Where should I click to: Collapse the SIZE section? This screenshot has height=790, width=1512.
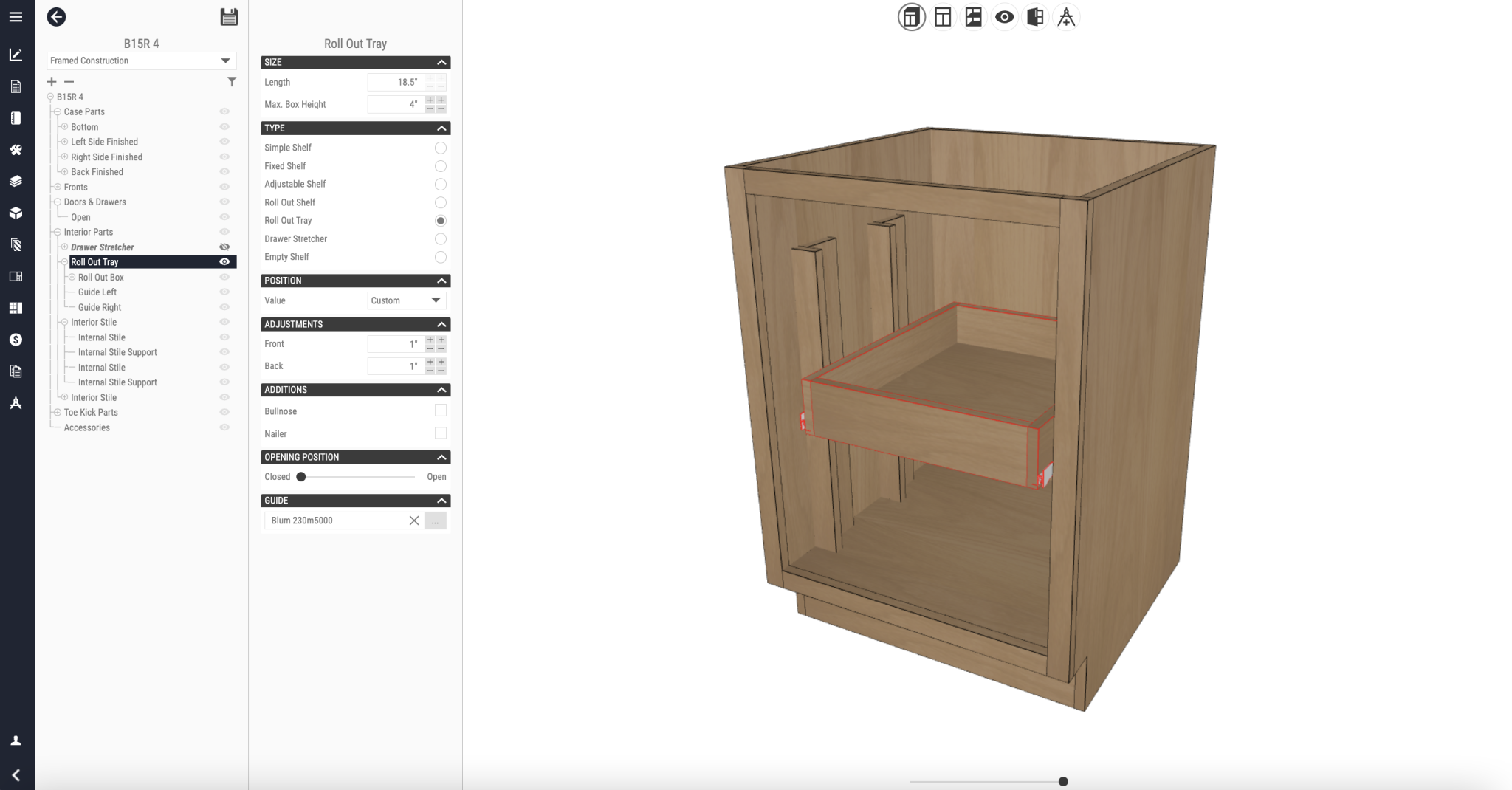[x=441, y=63]
